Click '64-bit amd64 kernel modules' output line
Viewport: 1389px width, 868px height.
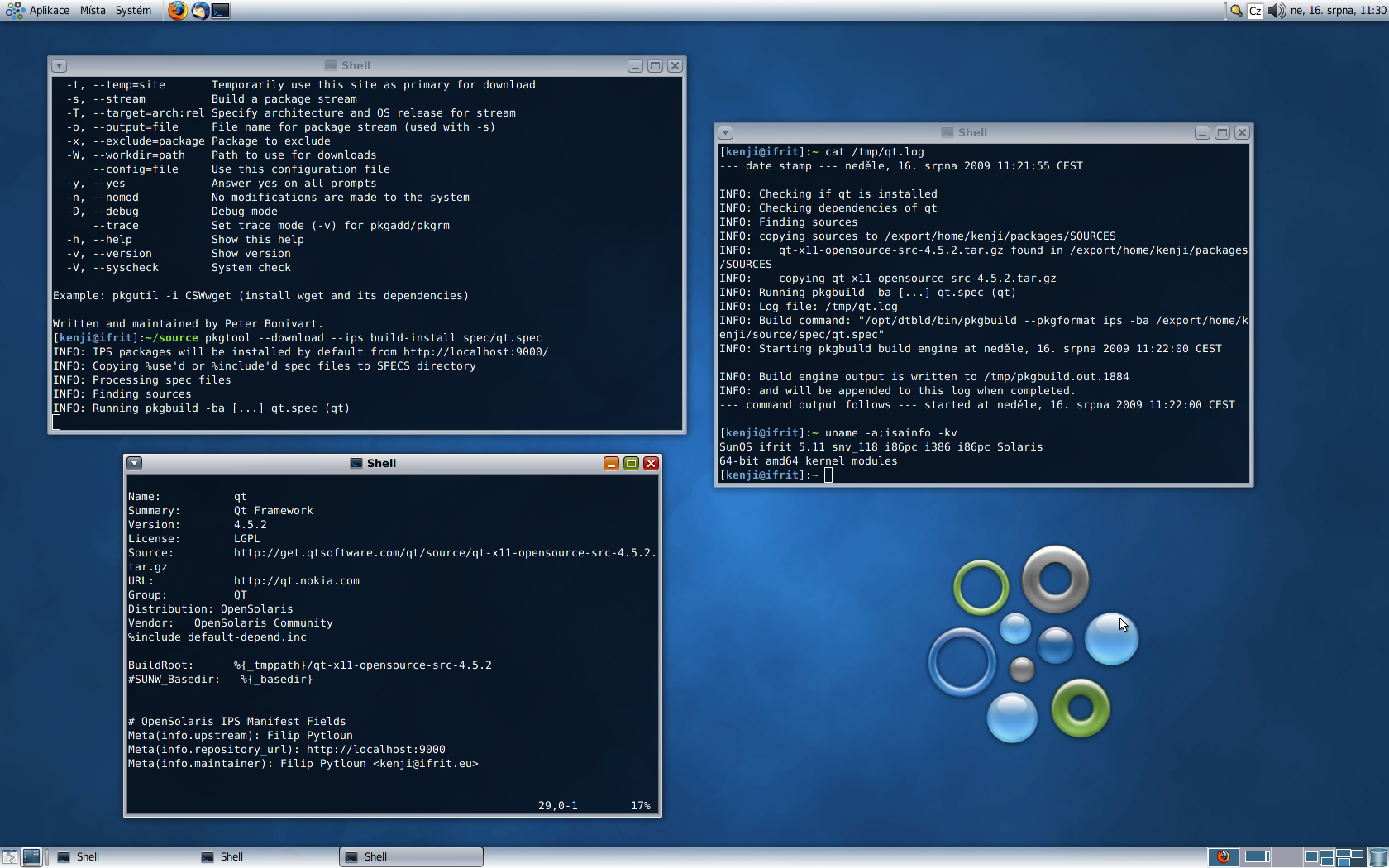pos(808,461)
